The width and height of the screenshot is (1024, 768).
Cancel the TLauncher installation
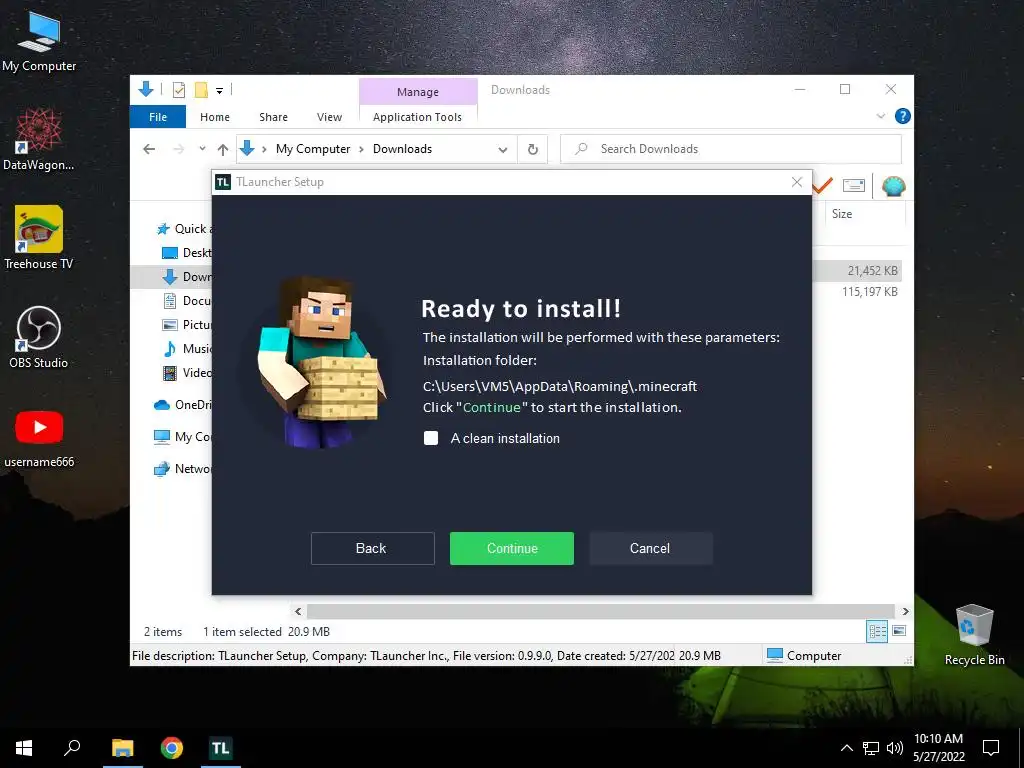(x=650, y=548)
